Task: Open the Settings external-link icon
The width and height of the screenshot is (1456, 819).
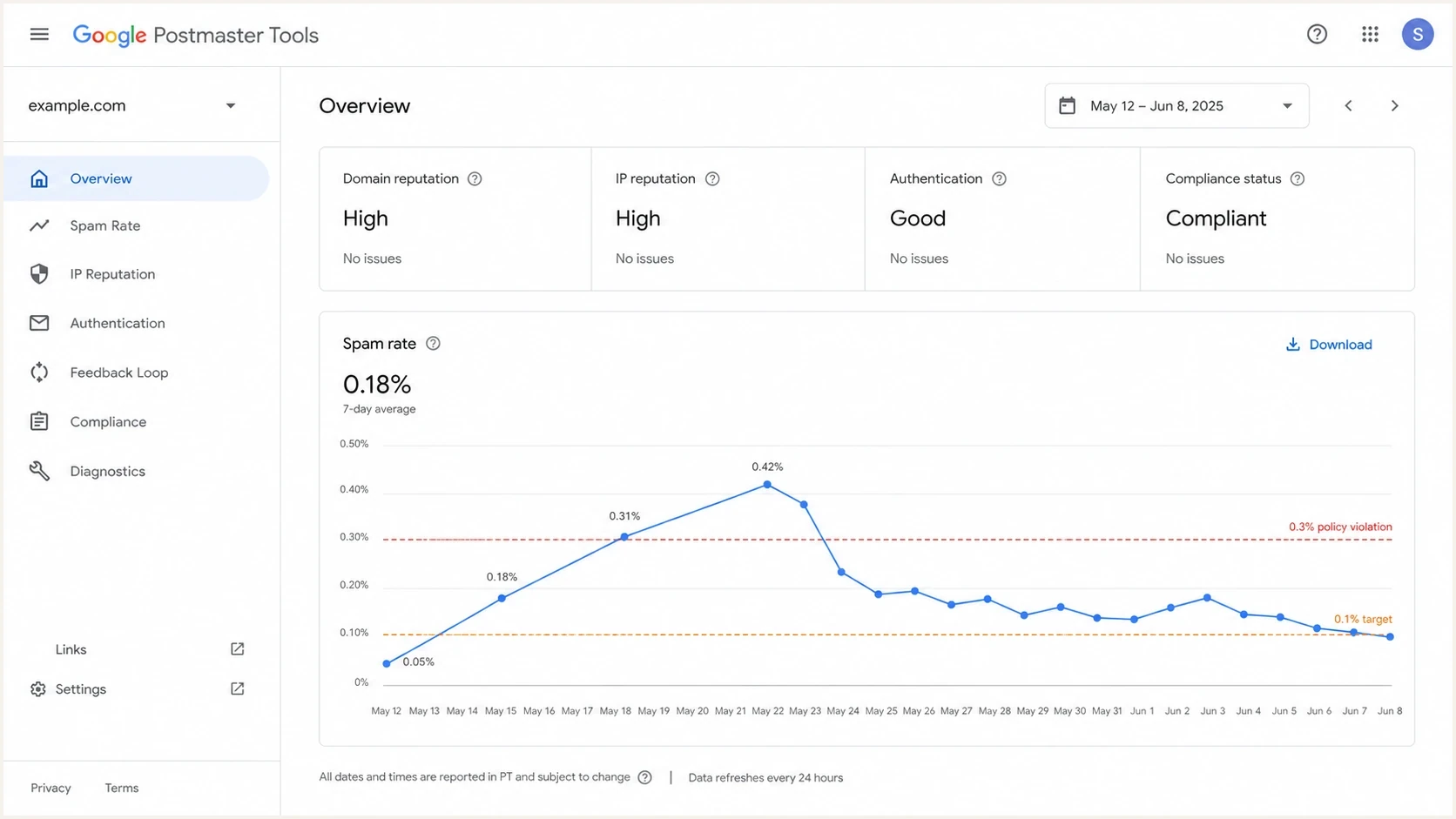Action: 237,688
